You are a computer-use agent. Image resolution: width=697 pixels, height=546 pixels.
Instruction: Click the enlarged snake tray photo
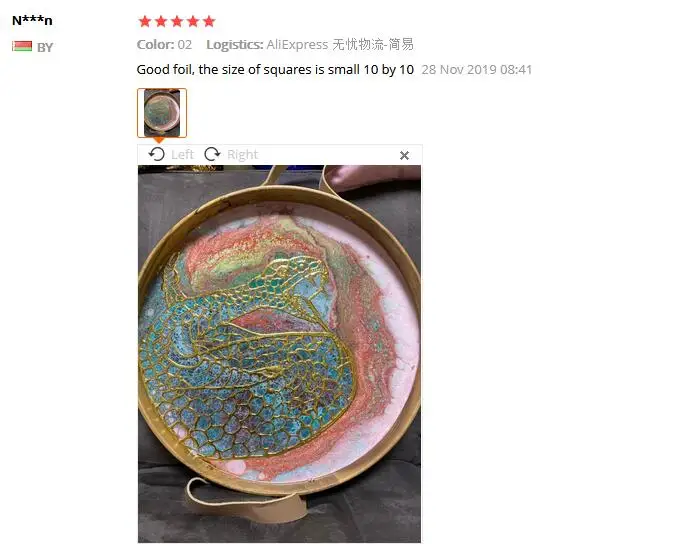pos(279,353)
